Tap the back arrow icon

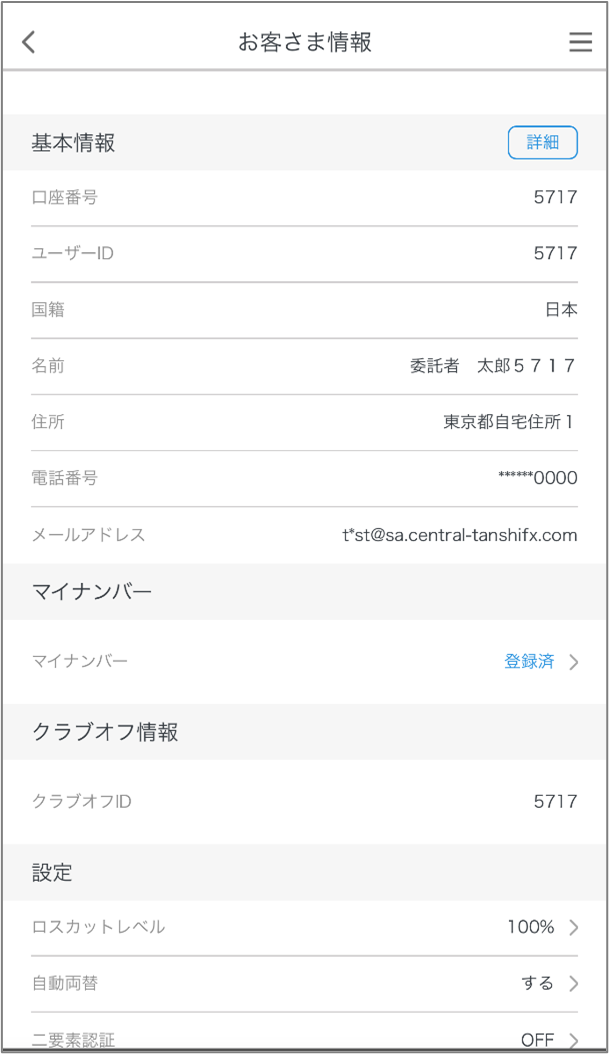29,42
